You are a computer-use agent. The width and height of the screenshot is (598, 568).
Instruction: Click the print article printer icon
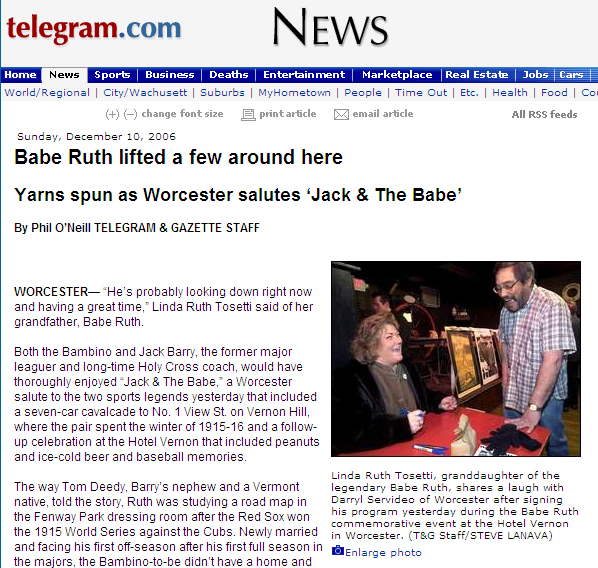pos(248,114)
